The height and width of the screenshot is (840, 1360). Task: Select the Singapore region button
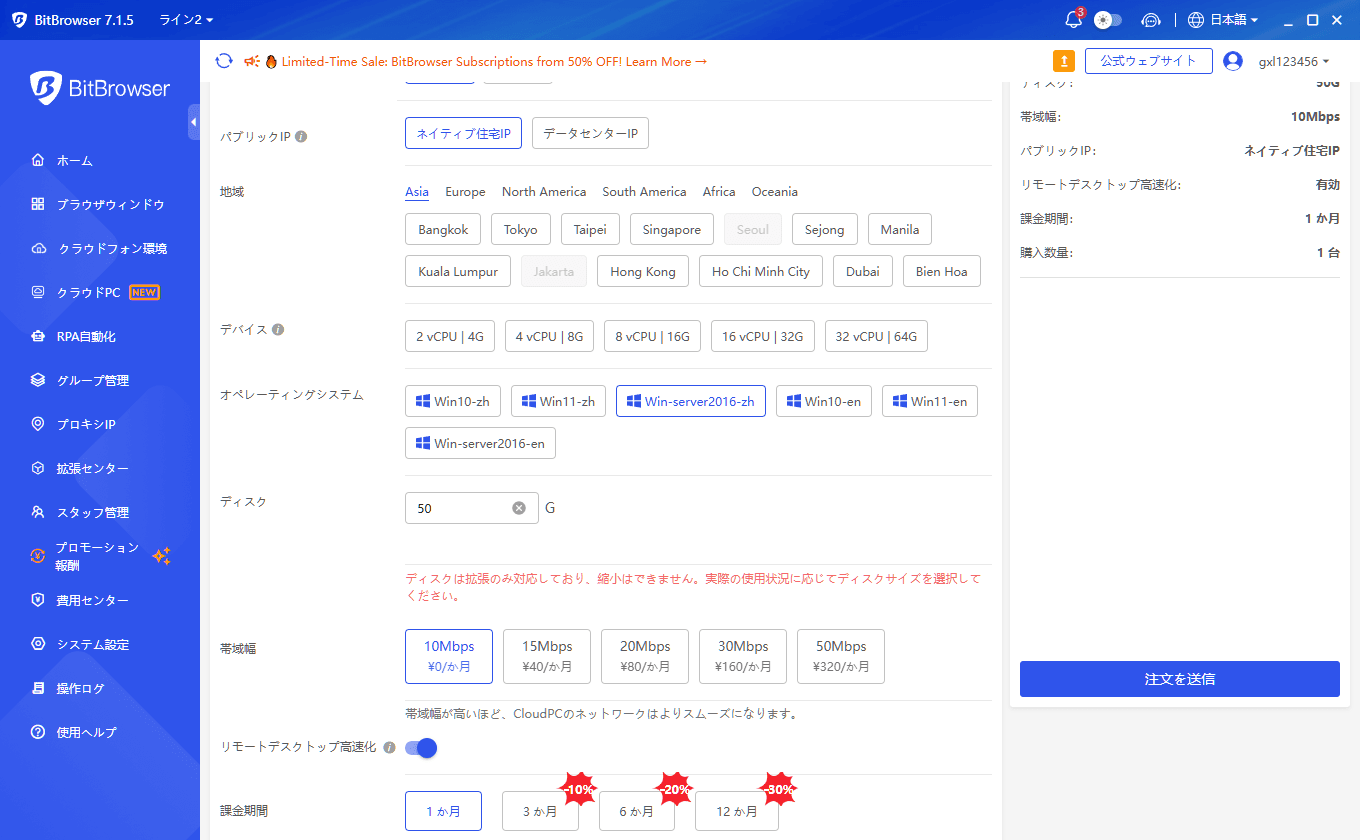pos(672,229)
